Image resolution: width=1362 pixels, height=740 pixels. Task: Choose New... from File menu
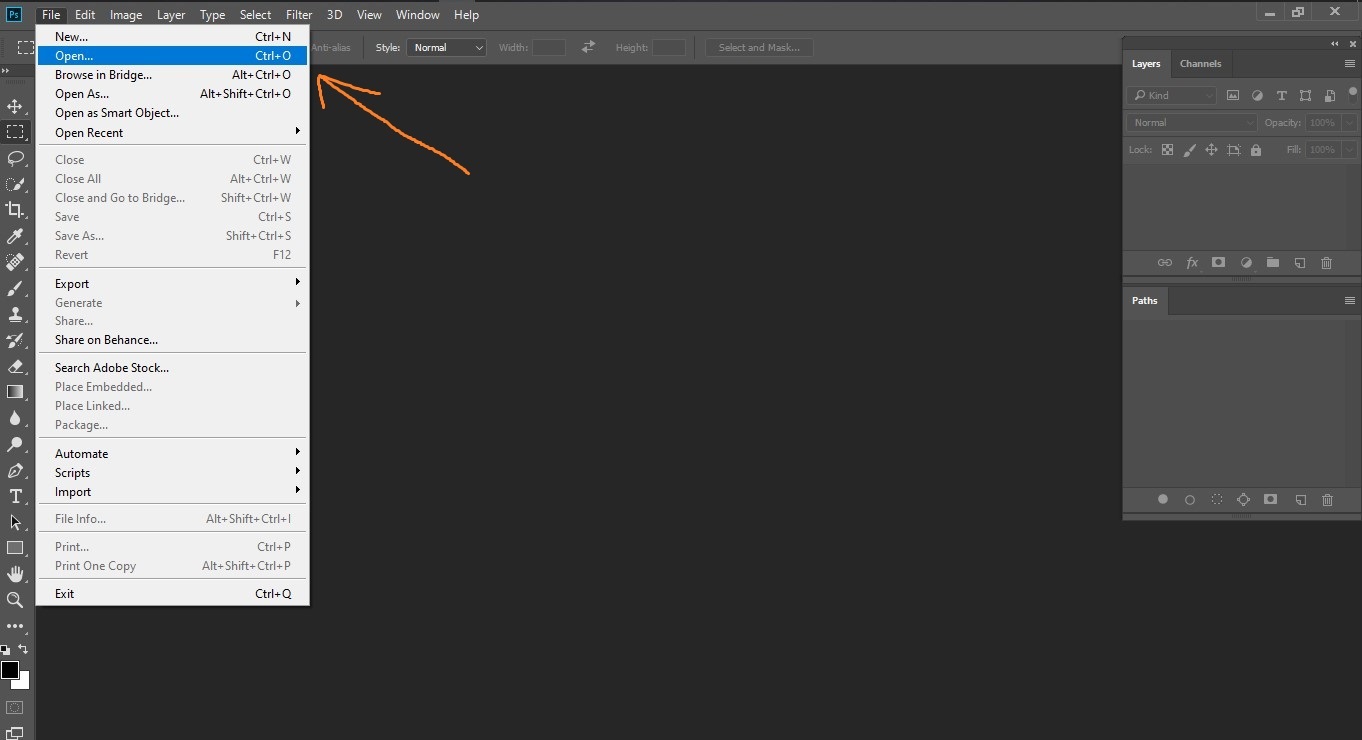pos(173,37)
